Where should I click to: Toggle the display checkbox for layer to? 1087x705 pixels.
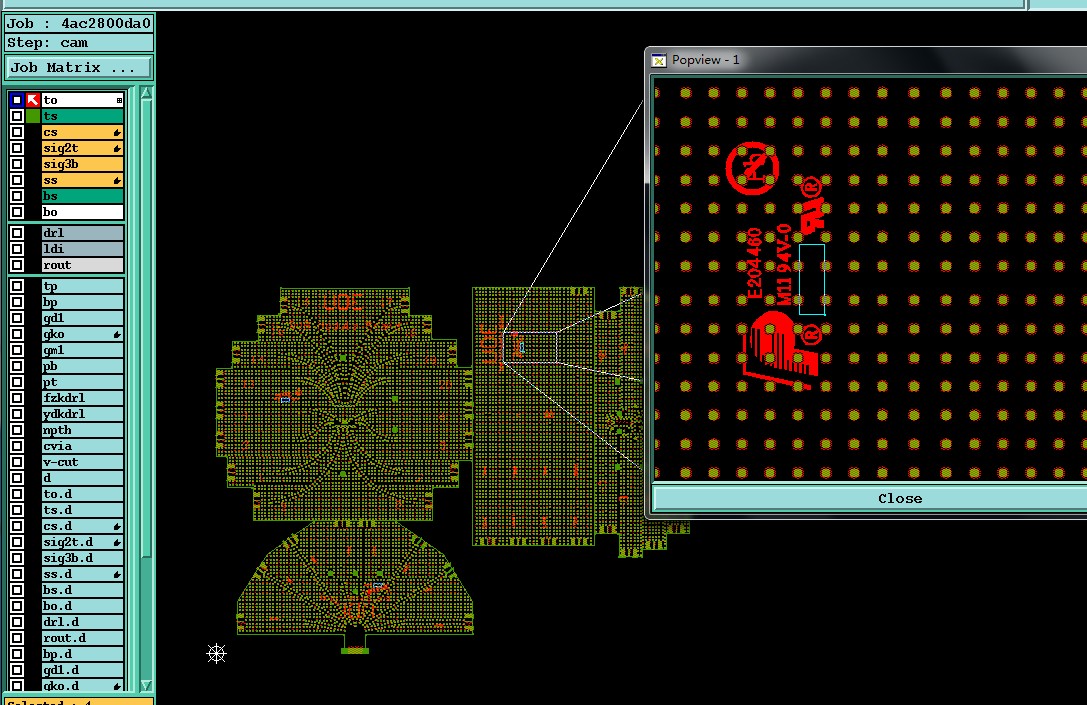(x=17, y=100)
